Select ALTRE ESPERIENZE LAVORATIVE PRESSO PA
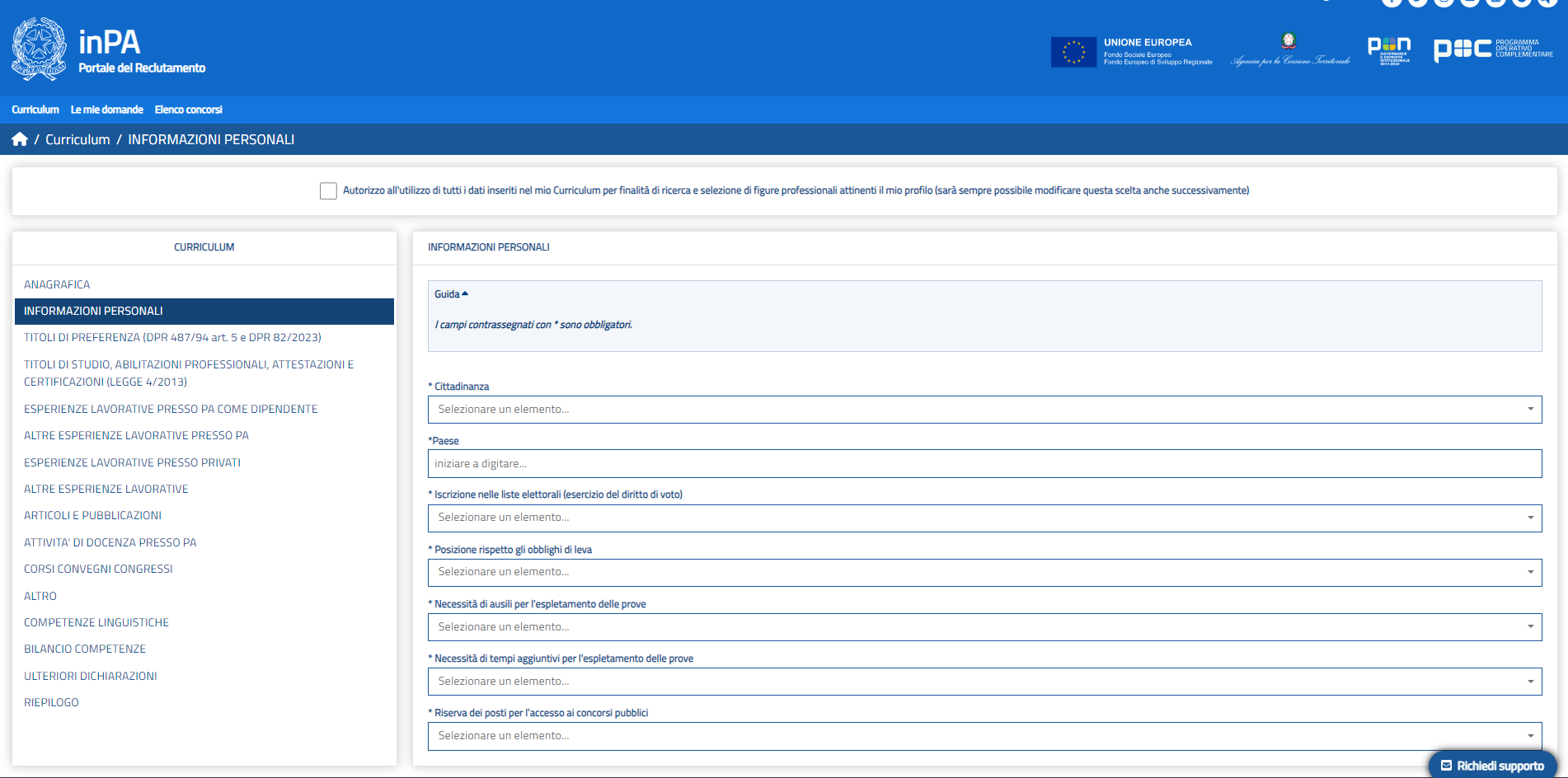The image size is (1568, 778). [x=204, y=435]
